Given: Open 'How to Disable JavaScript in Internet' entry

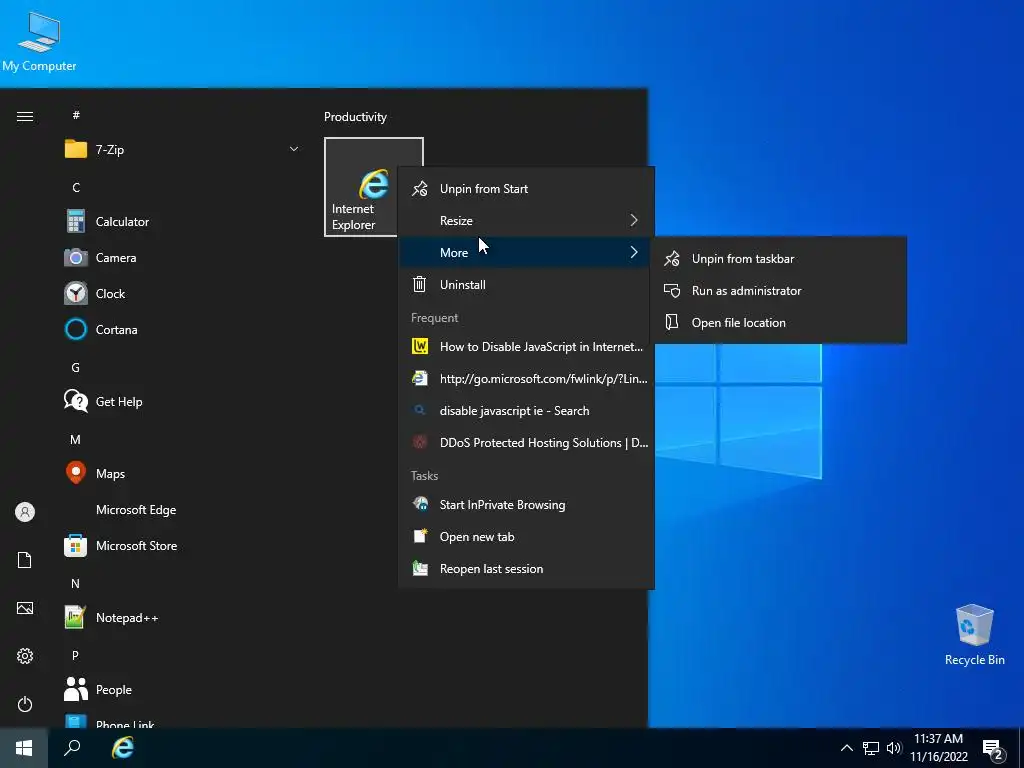Looking at the screenshot, I should coord(526,347).
